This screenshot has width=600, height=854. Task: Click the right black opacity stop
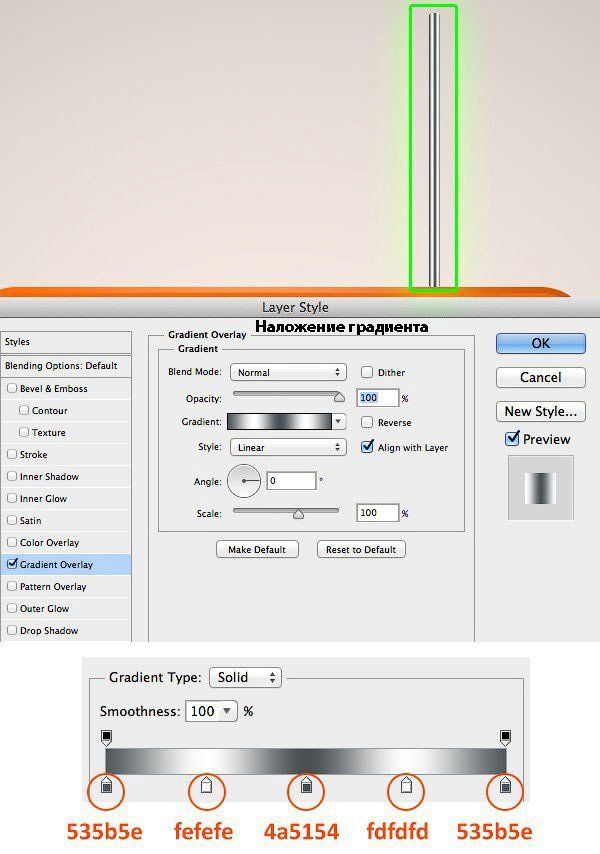505,738
